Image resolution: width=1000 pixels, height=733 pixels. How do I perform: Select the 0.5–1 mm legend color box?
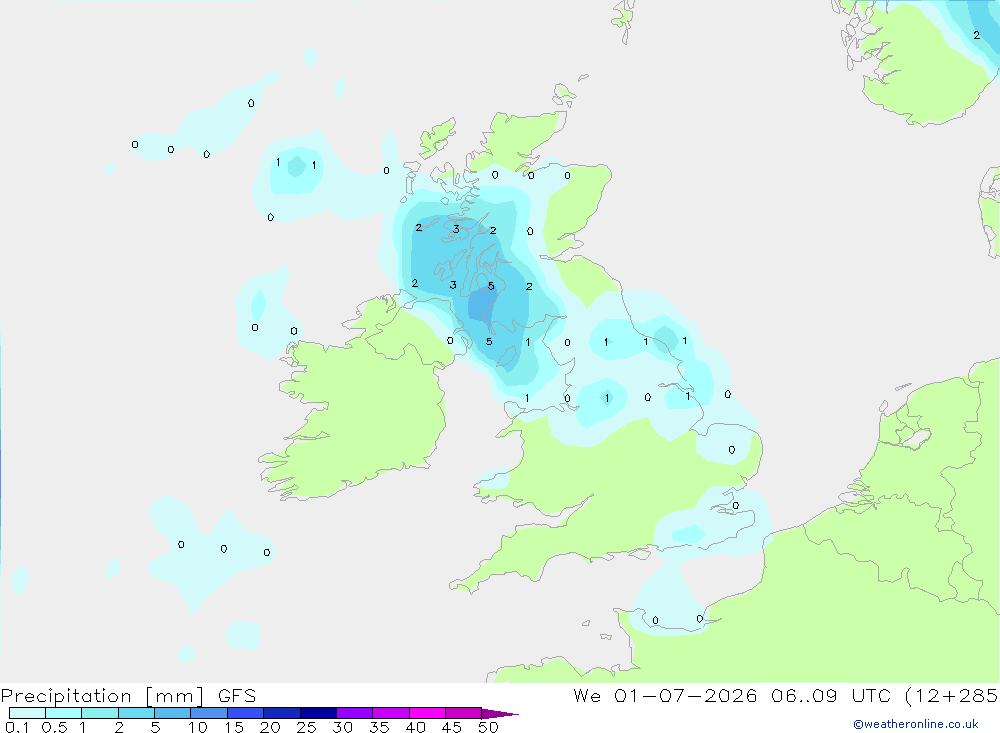coord(64,713)
